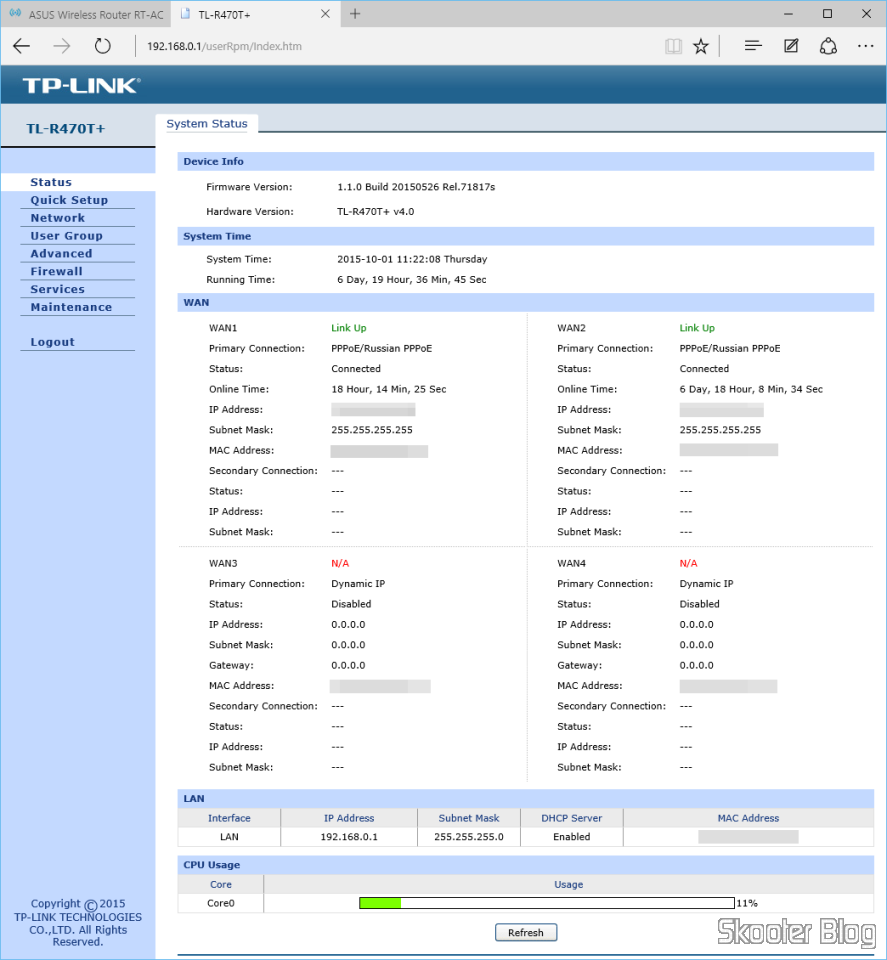Click the System Time section header

[526, 236]
